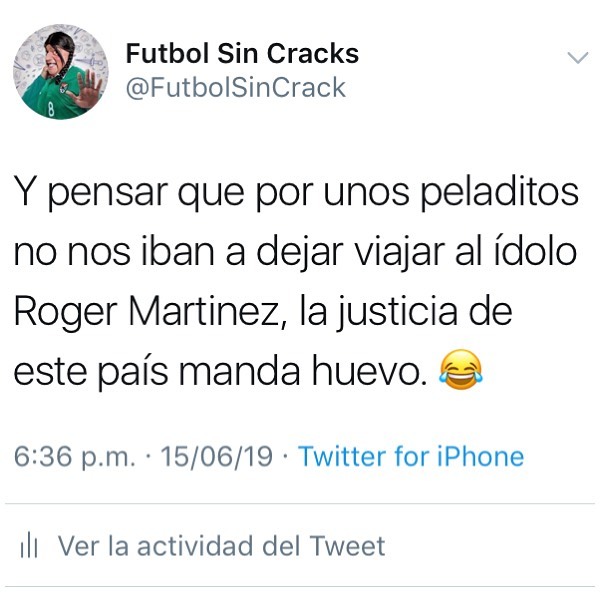The image size is (603, 603).
Task: Tap the 6:36 p.m. timestamp
Action: [75, 457]
